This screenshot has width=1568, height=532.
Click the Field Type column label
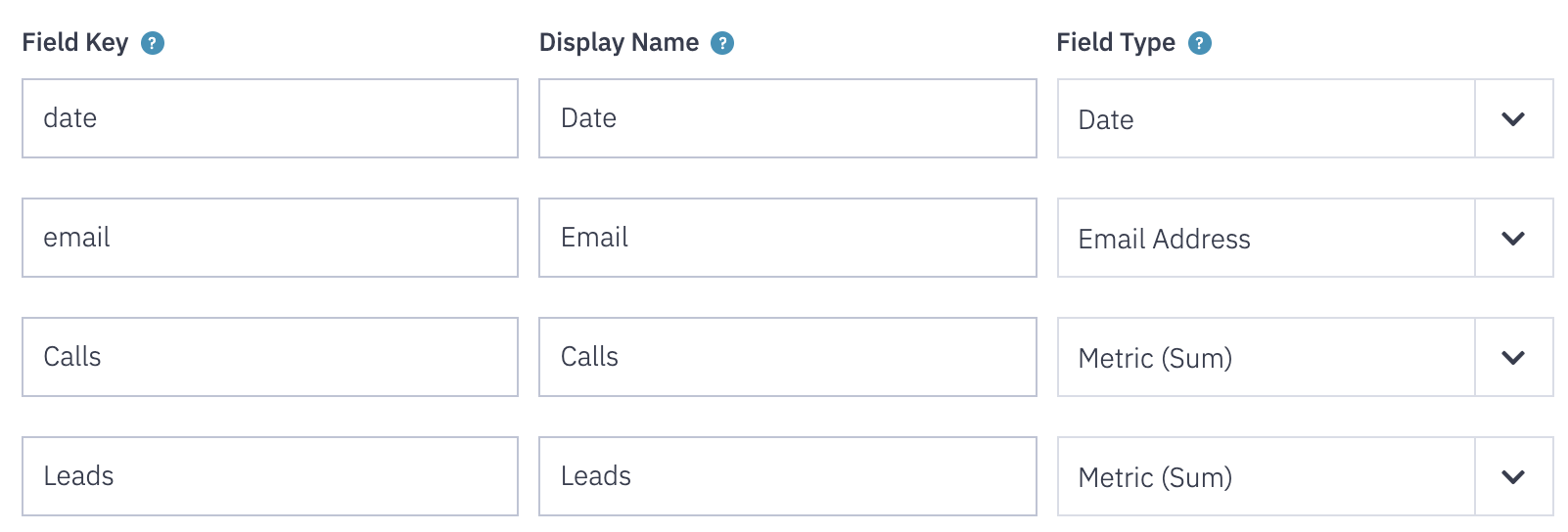click(1116, 43)
